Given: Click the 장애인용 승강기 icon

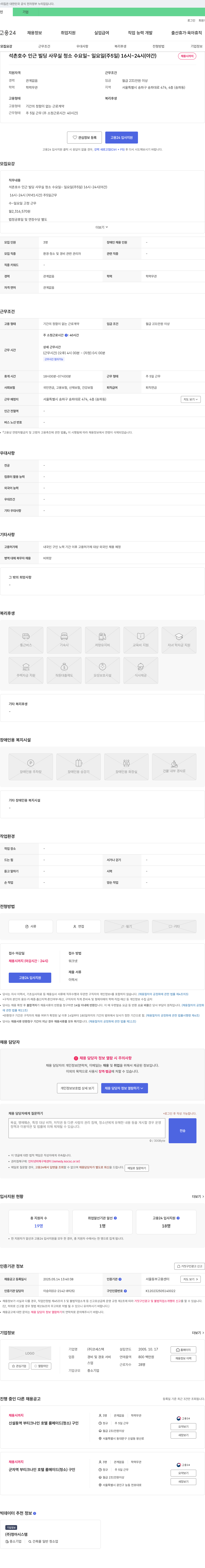Looking at the screenshot, I should (x=79, y=767).
